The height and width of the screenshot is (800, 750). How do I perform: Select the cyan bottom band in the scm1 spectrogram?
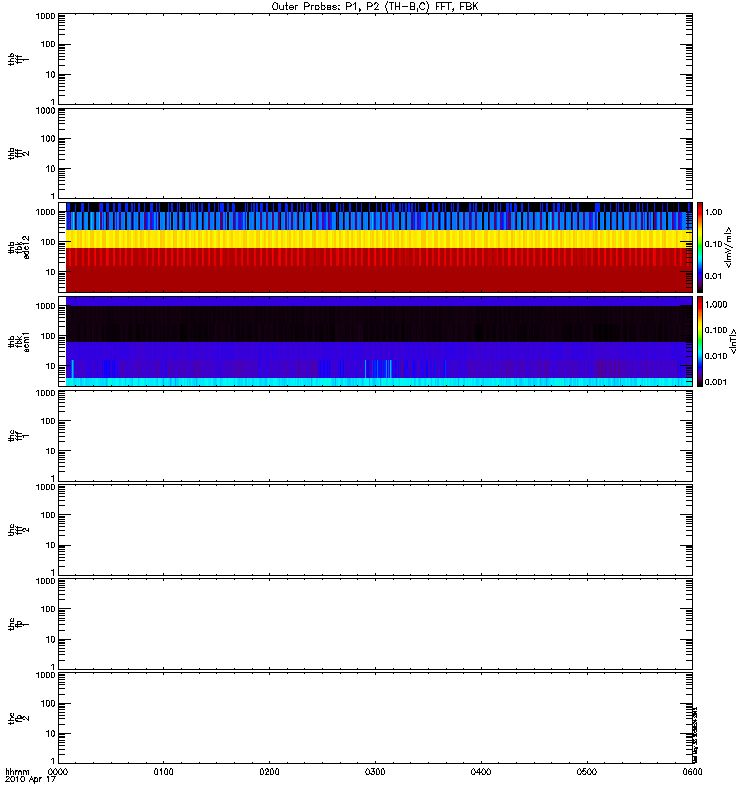point(379,382)
